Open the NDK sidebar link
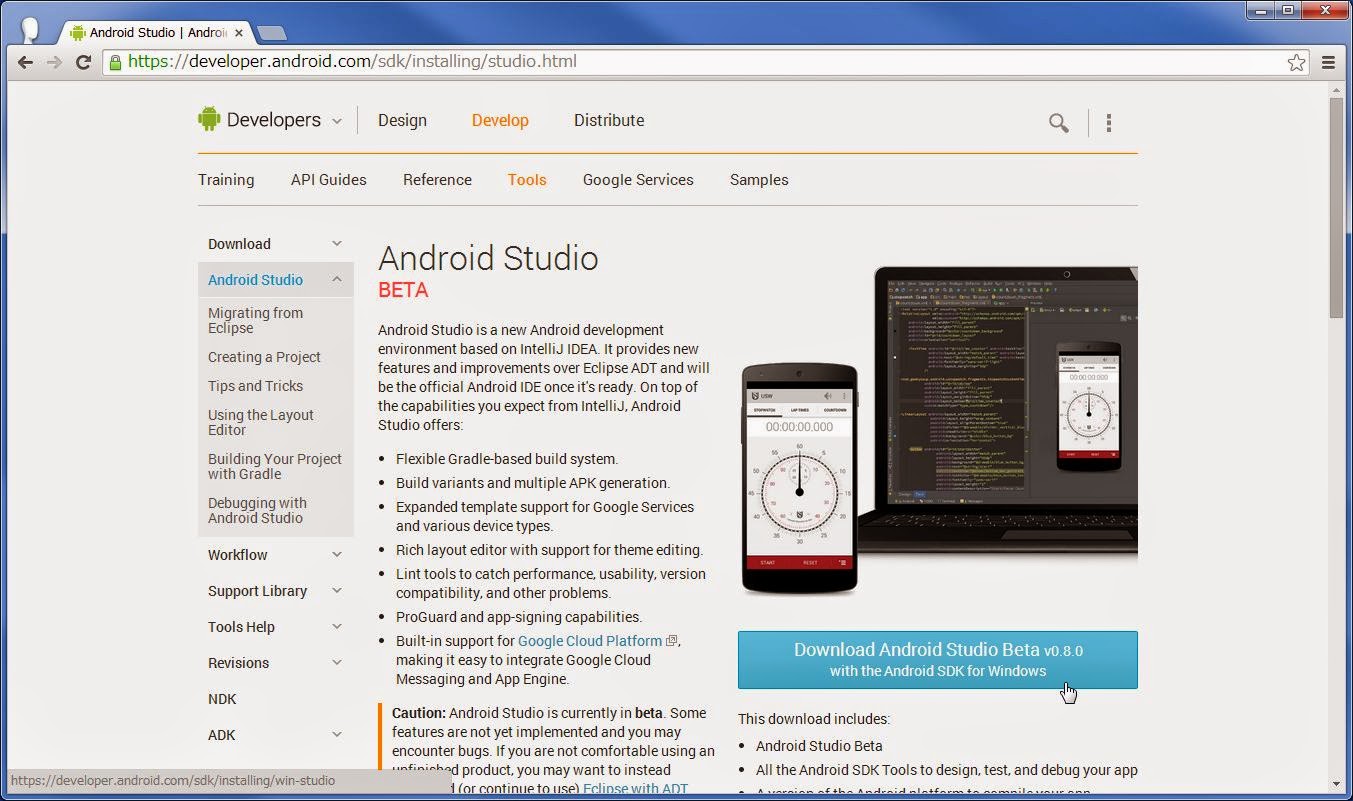Image resolution: width=1353 pixels, height=801 pixels. click(x=222, y=699)
